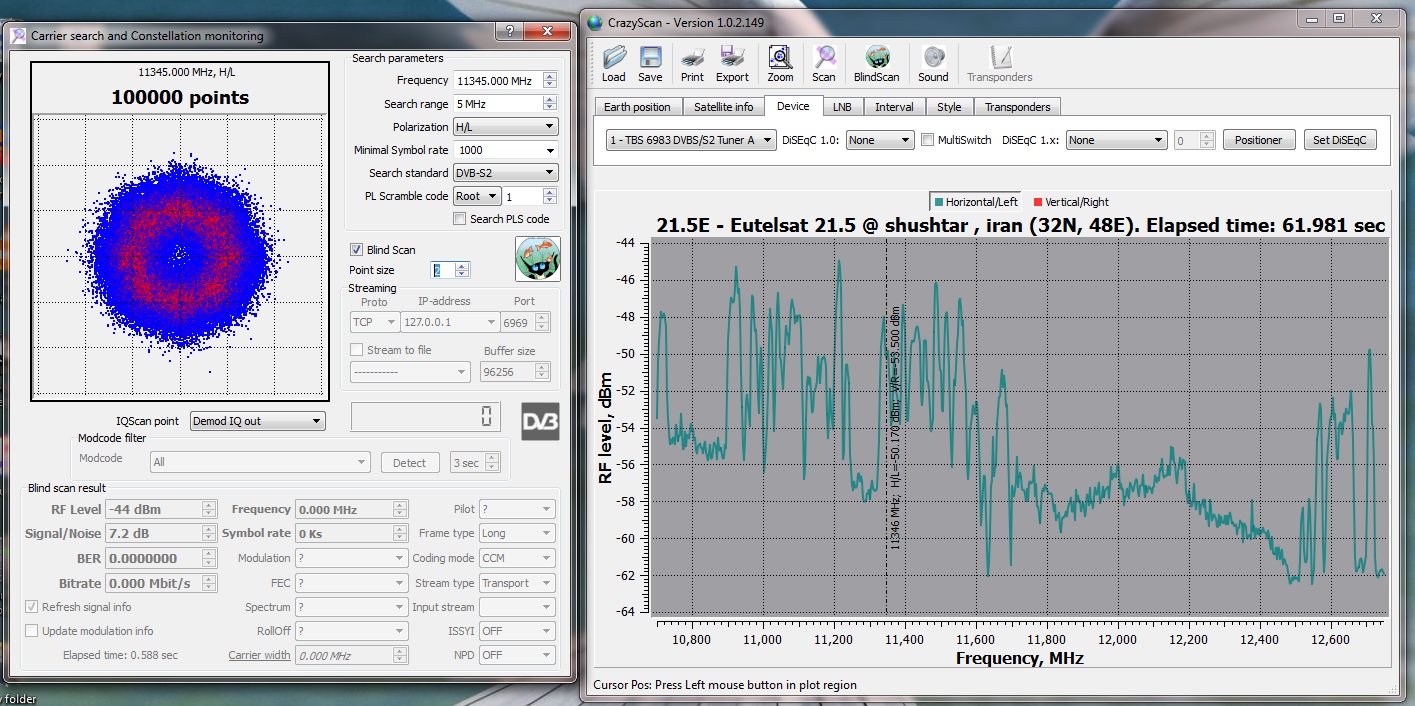Screen dimensions: 1415x706
Task: Click the Frequency 11345.000 MHz input field
Action: click(x=504, y=80)
